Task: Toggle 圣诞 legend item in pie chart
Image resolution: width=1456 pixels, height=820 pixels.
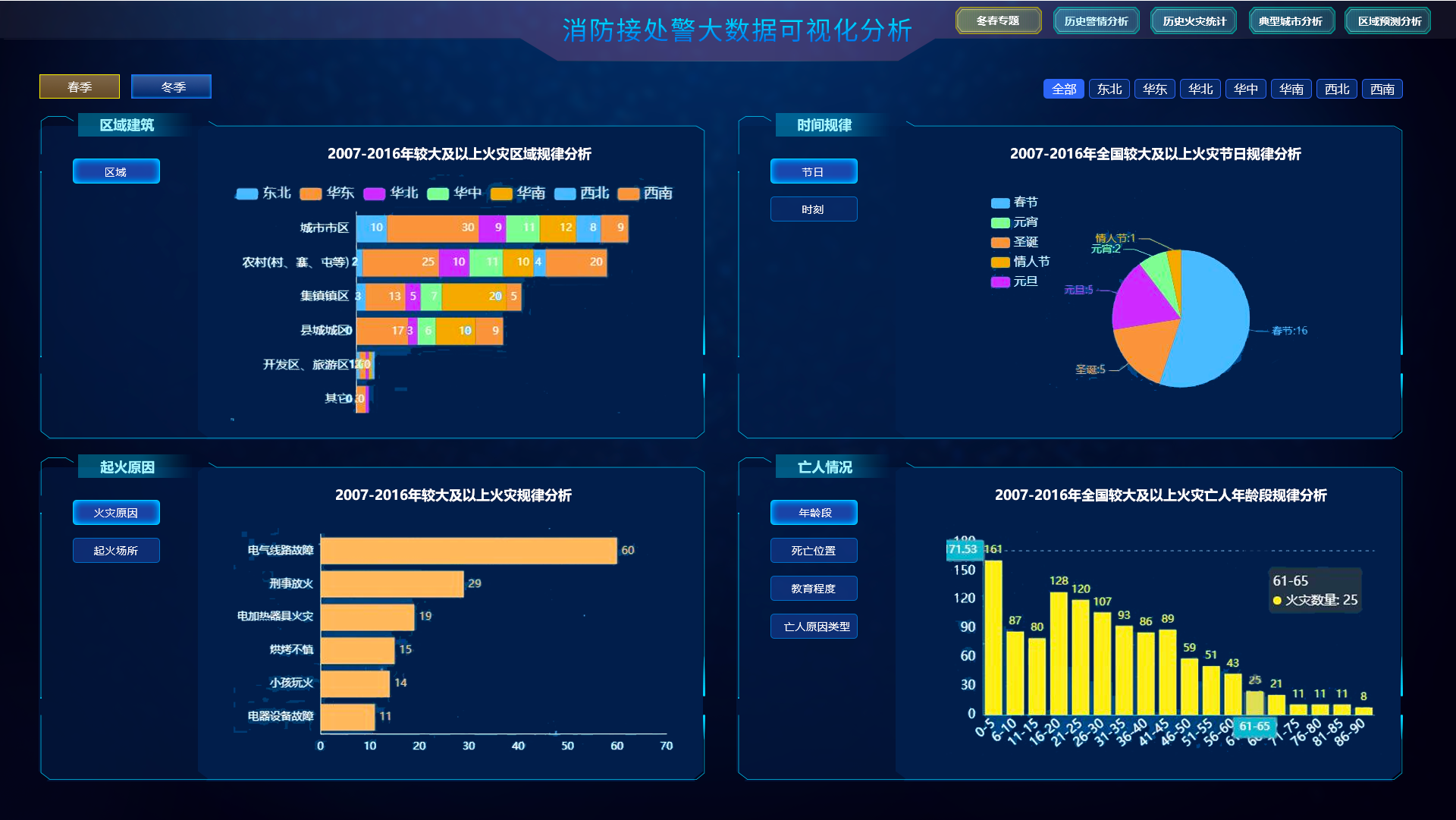Action: coord(1015,242)
